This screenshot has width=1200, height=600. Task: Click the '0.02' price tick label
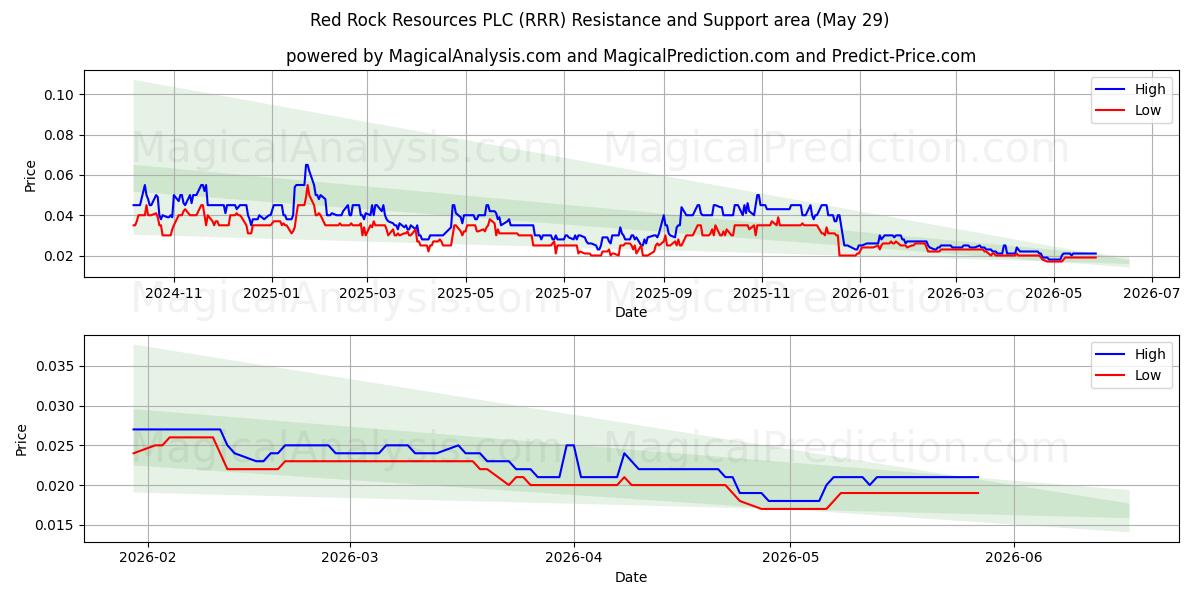pyautogui.click(x=61, y=256)
